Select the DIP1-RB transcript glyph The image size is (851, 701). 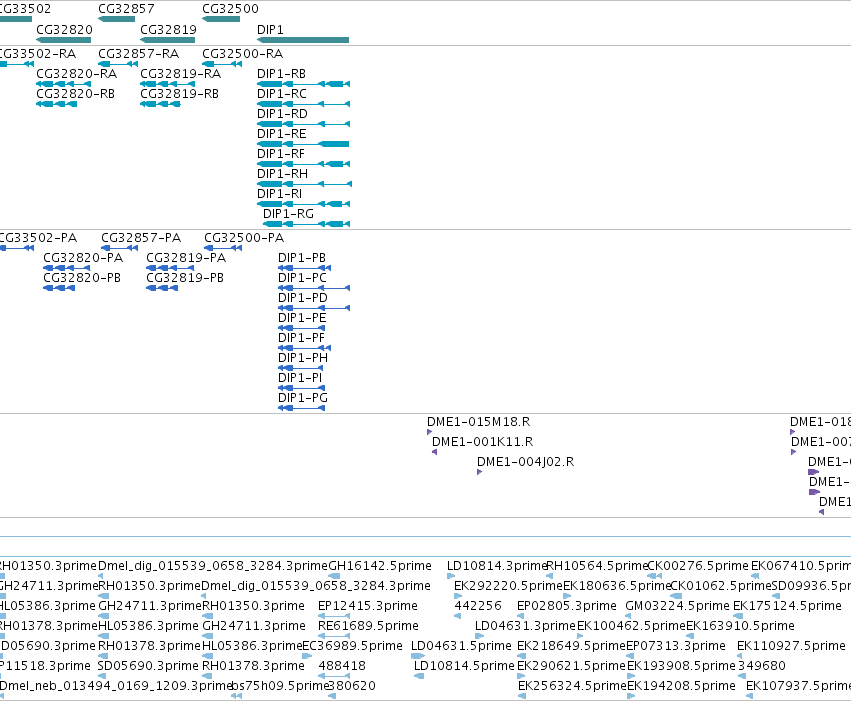tap(303, 84)
